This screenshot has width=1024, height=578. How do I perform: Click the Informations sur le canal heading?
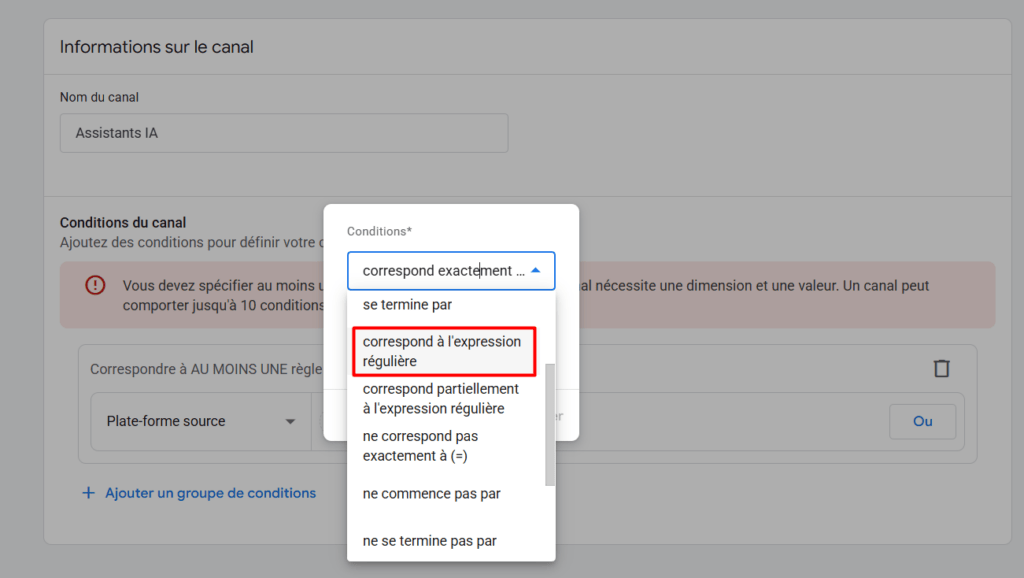(157, 47)
